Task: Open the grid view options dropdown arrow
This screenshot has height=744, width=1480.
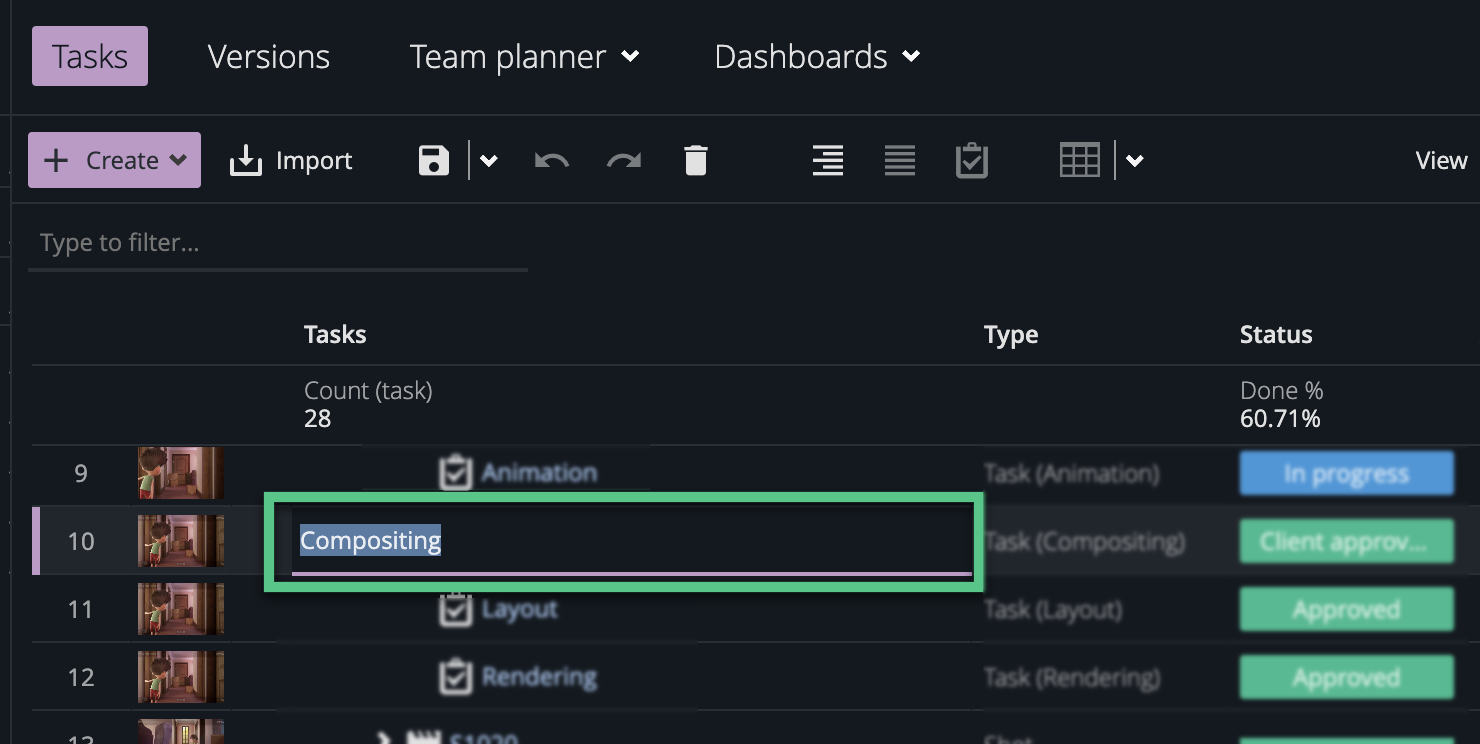Action: (1135, 161)
